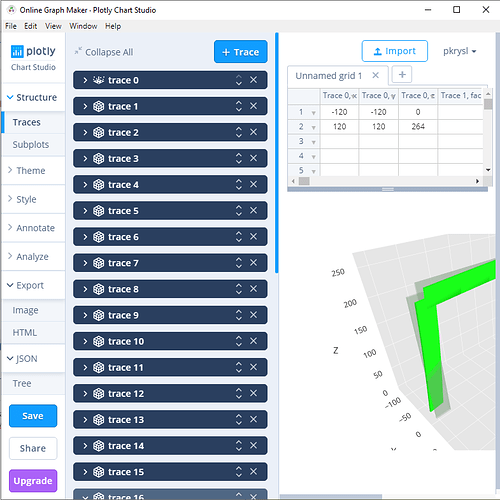Viewport: 500px width, 500px height.
Task: Add a new grid with plus icon
Action: tap(402, 75)
